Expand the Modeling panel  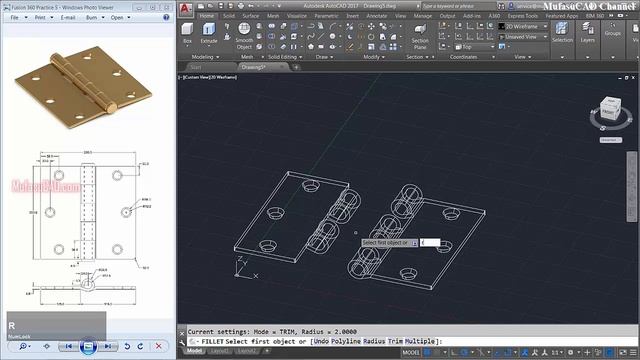tap(205, 57)
